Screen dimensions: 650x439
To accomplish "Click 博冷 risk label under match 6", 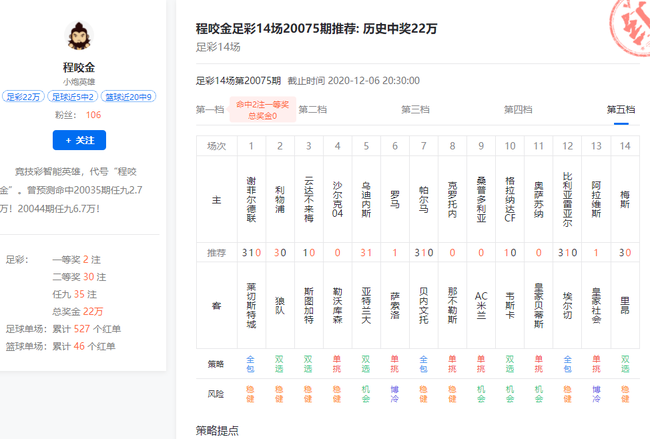I will pyautogui.click(x=395, y=394).
